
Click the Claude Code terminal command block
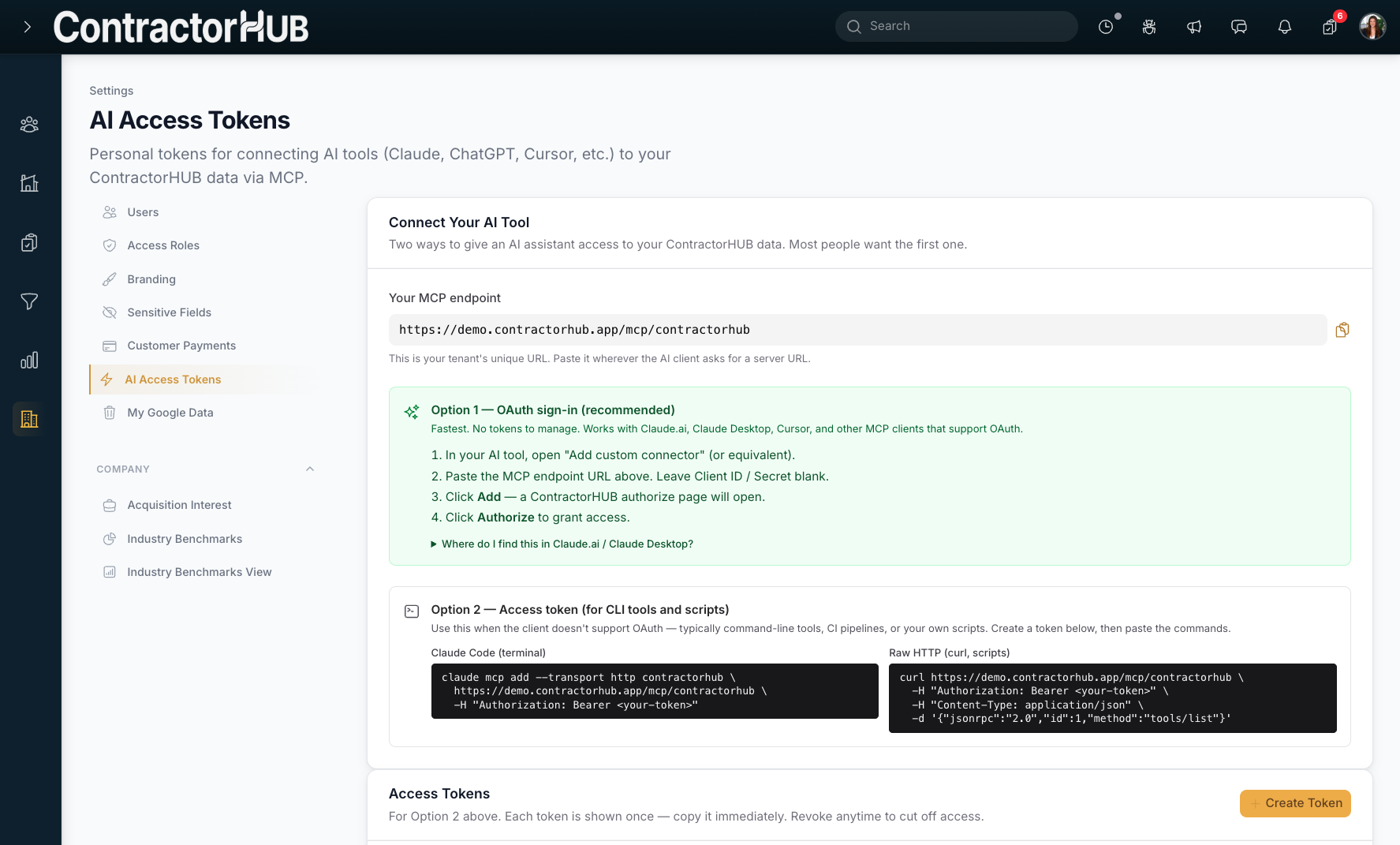(x=655, y=691)
